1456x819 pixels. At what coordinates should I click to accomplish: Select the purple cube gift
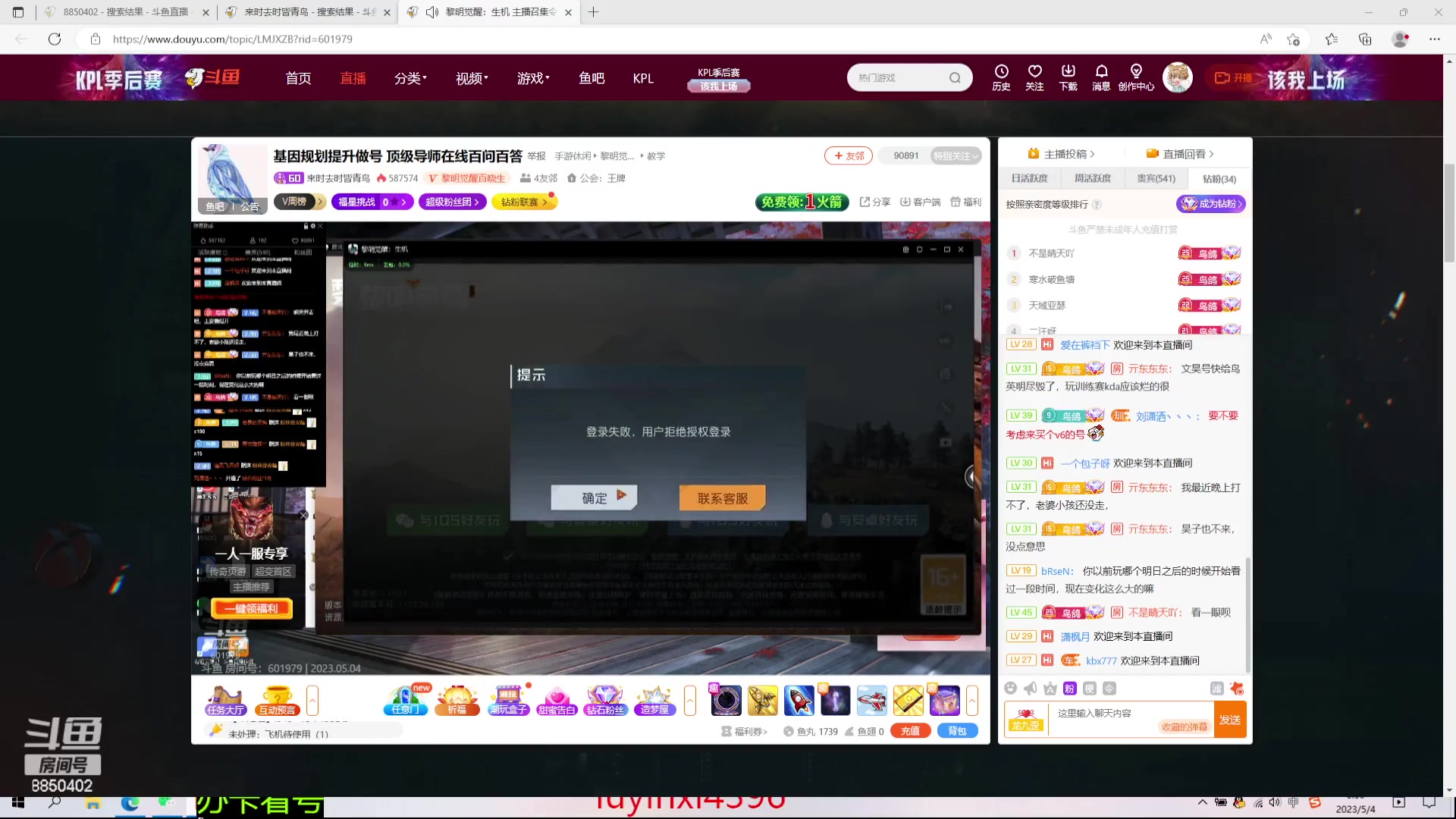(944, 700)
